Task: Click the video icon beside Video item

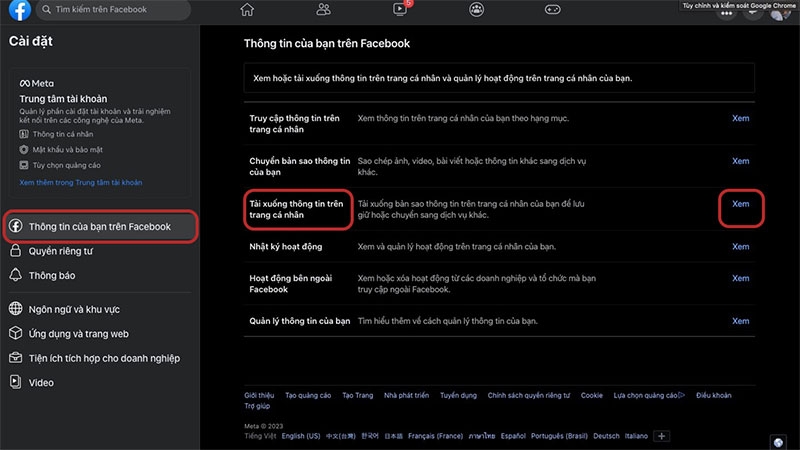Action: coord(16,382)
